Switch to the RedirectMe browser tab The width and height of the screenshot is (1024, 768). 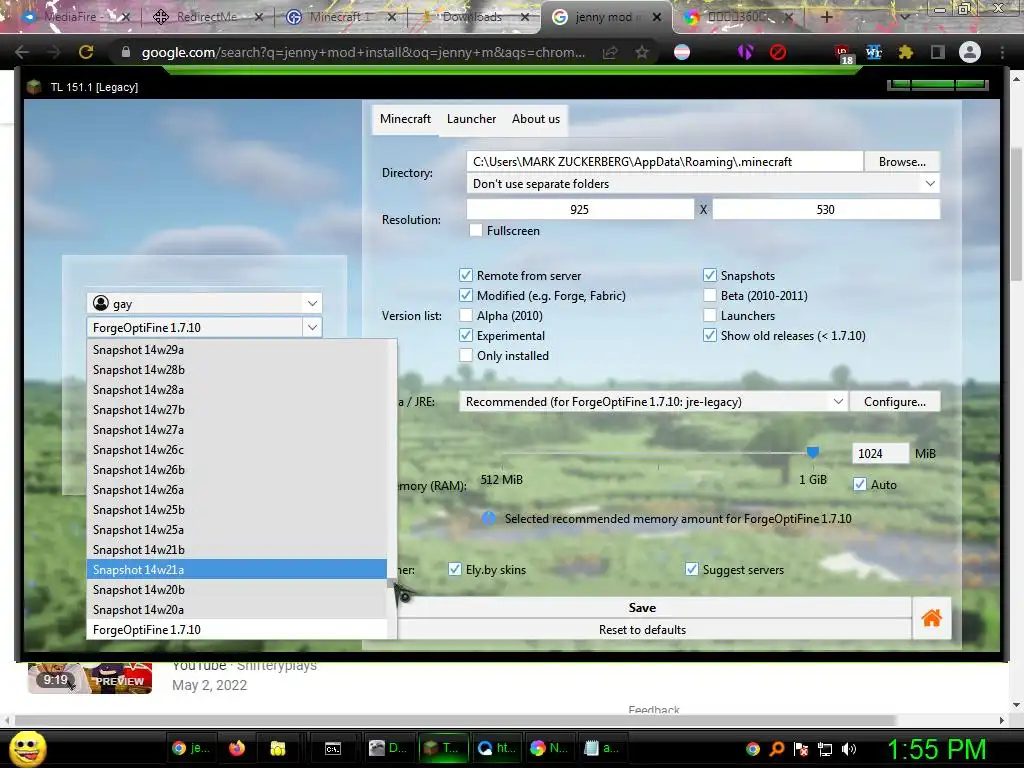(206, 17)
